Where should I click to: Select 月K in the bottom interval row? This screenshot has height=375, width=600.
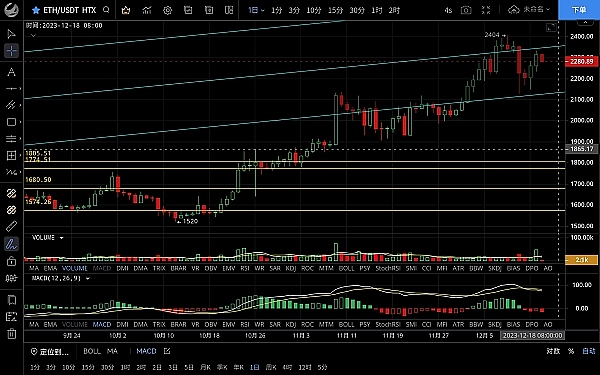pyautogui.click(x=205, y=367)
